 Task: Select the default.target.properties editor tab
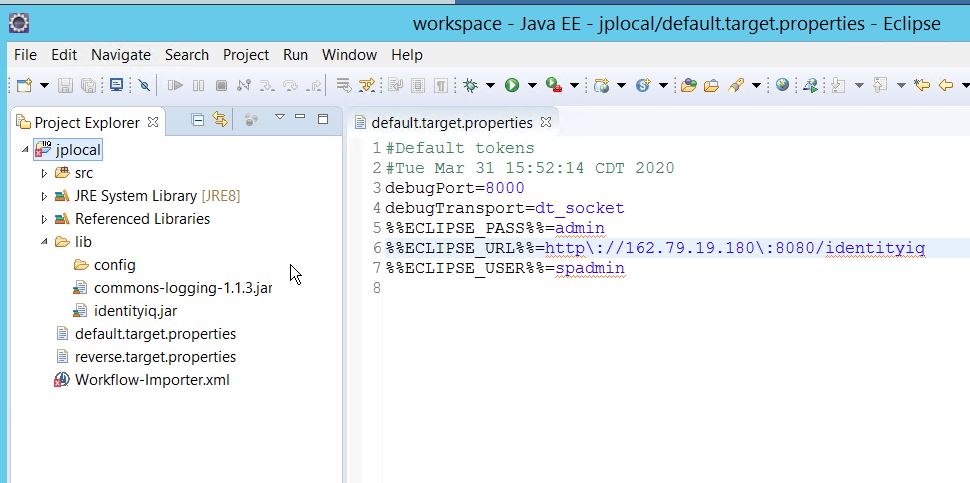(x=452, y=122)
